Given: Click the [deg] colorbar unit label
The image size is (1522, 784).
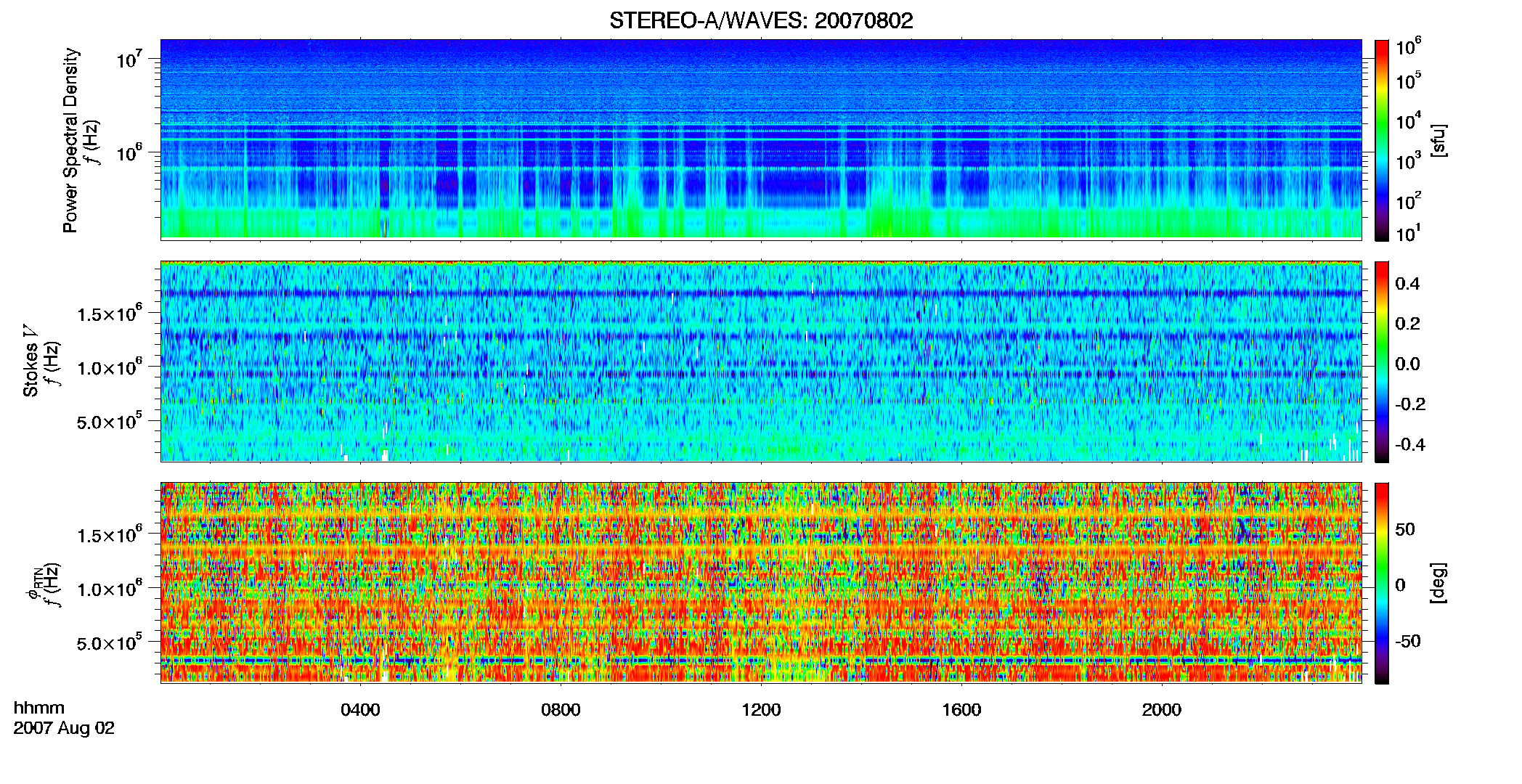Looking at the screenshot, I should (x=1438, y=583).
